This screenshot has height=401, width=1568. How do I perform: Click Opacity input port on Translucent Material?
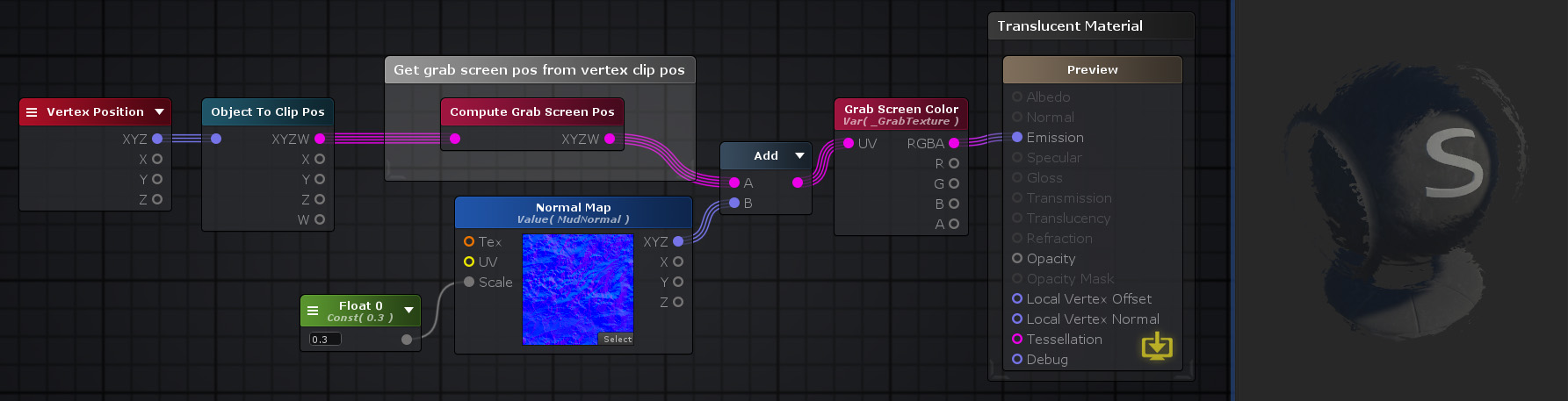tap(1017, 258)
